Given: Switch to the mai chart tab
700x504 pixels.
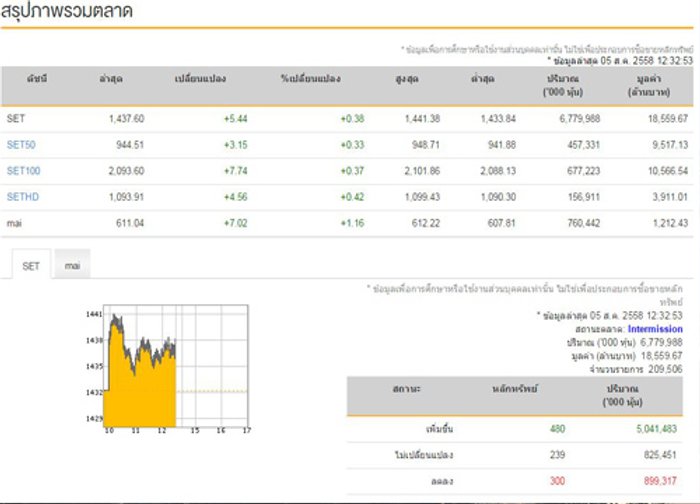Looking at the screenshot, I should tap(72, 266).
